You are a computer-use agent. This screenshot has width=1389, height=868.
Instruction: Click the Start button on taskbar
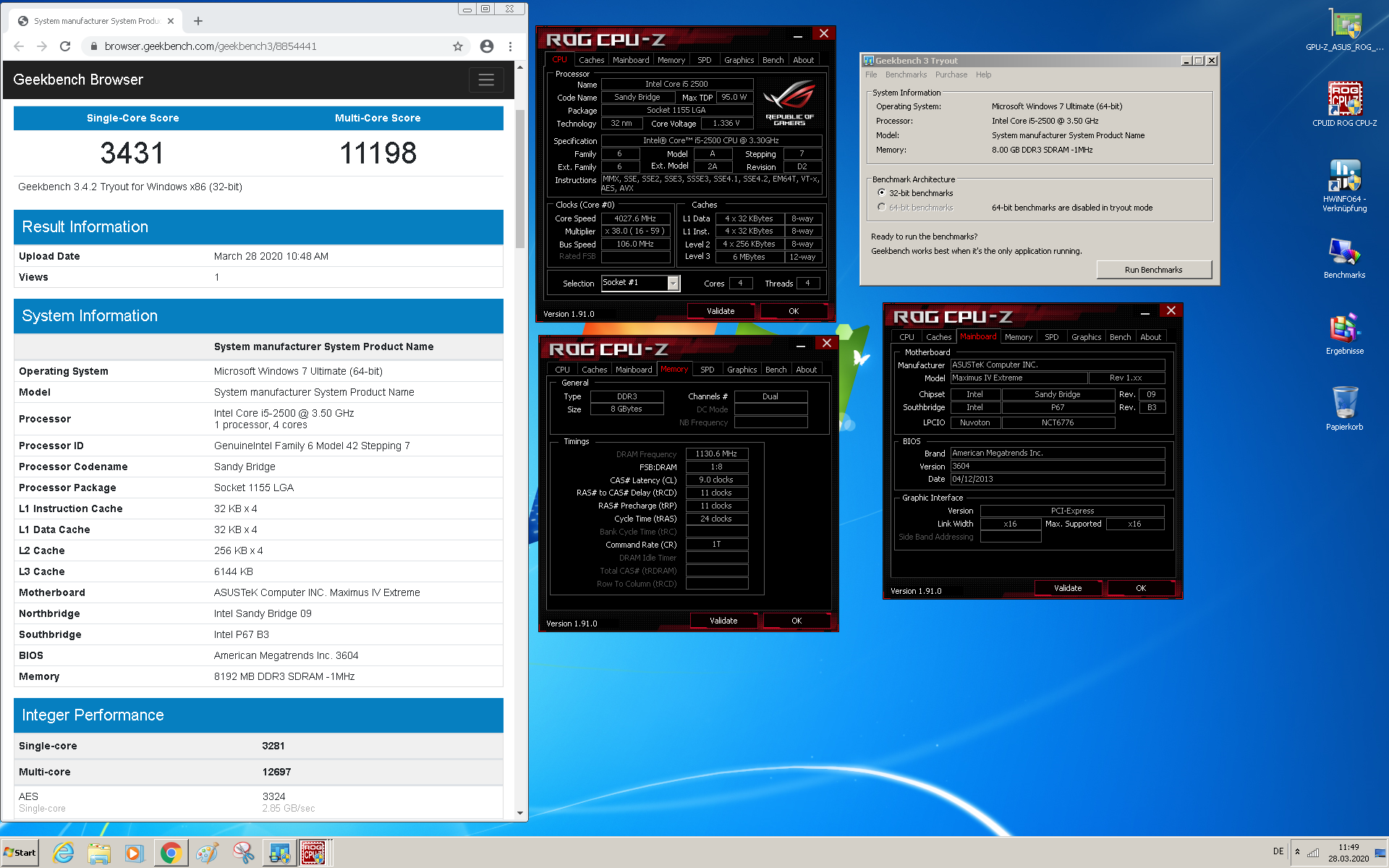coord(20,853)
